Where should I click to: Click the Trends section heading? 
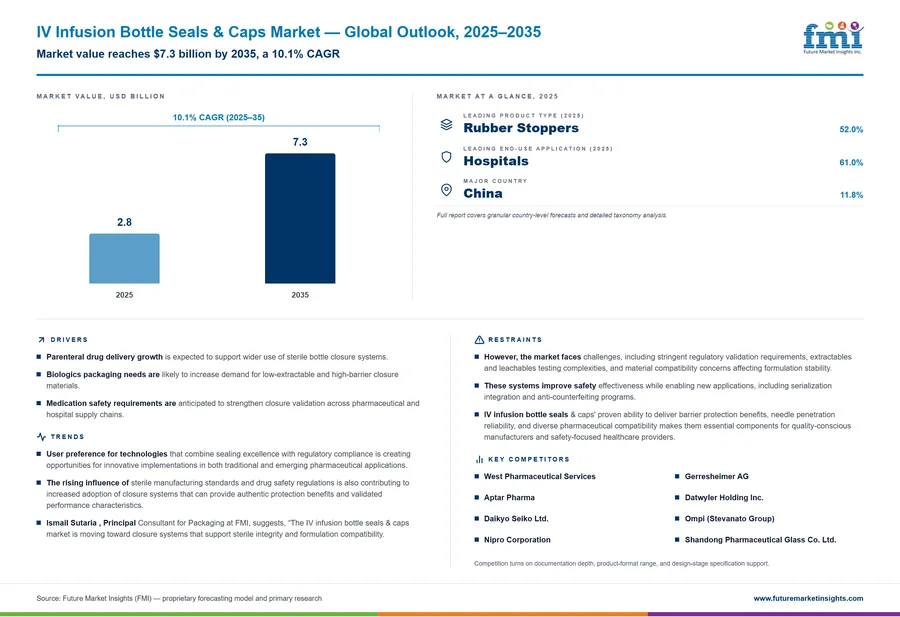(67, 437)
